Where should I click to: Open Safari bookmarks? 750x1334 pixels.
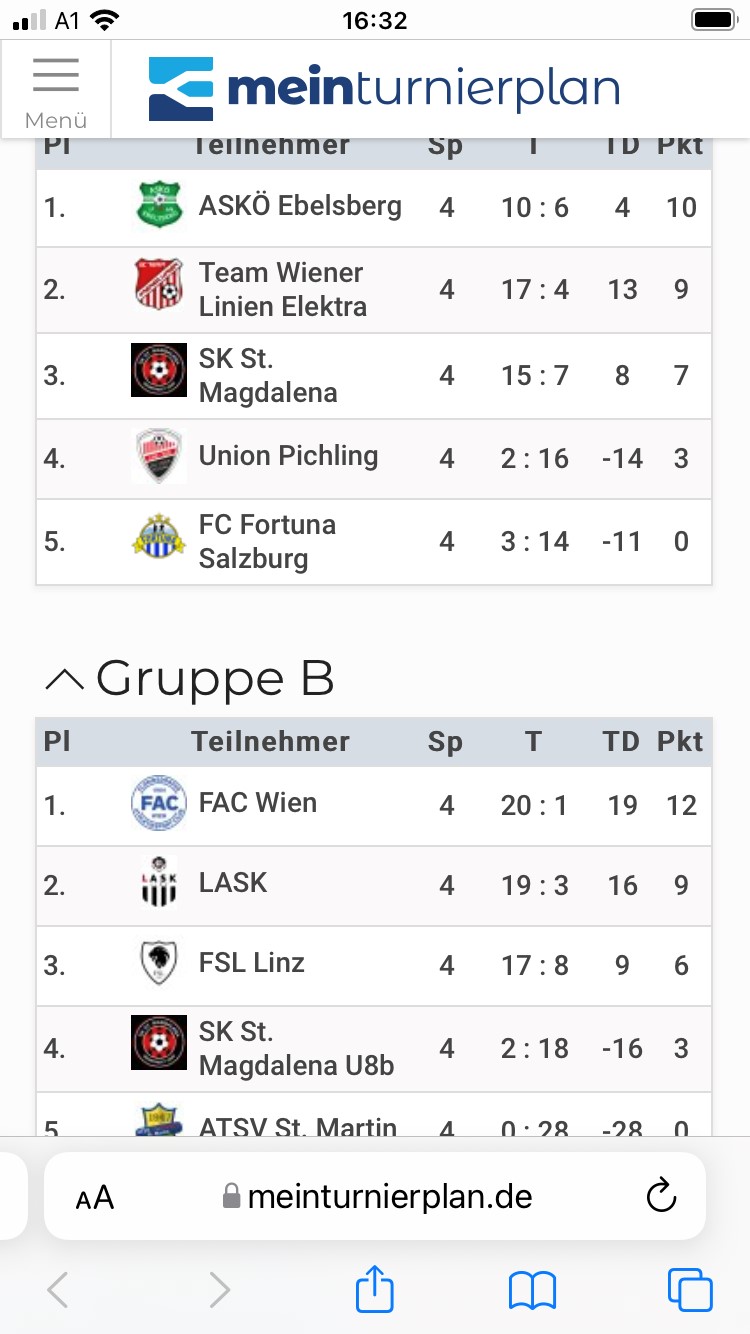coord(532,1290)
